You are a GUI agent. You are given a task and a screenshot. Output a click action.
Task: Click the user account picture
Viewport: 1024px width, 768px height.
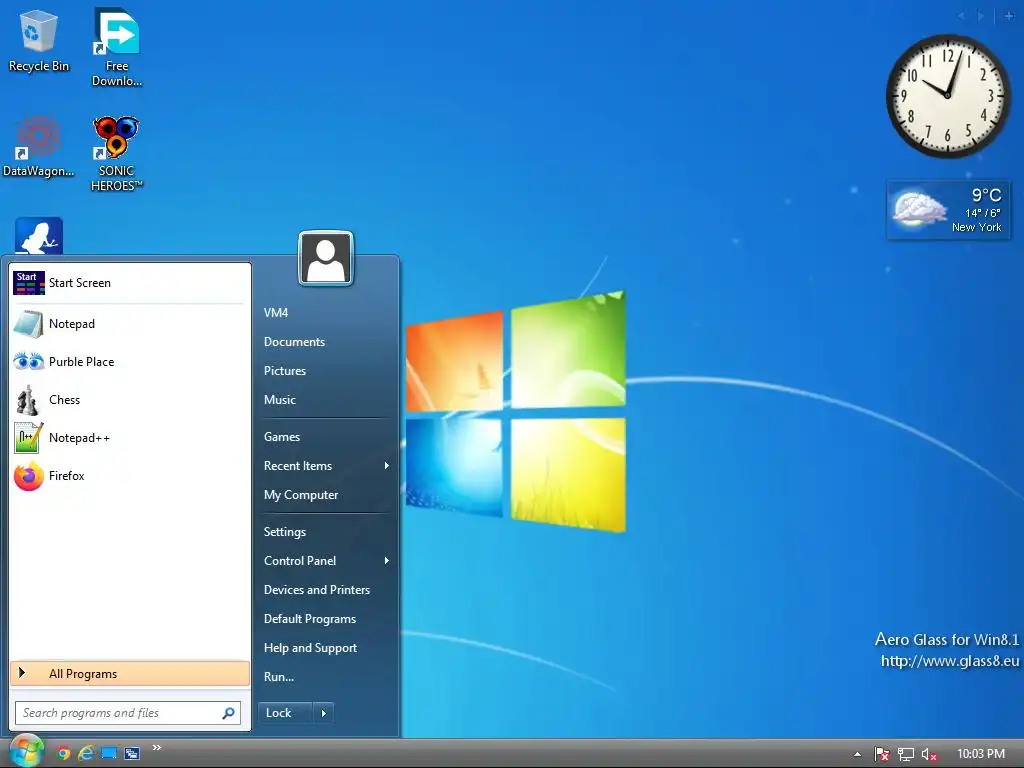coord(326,259)
